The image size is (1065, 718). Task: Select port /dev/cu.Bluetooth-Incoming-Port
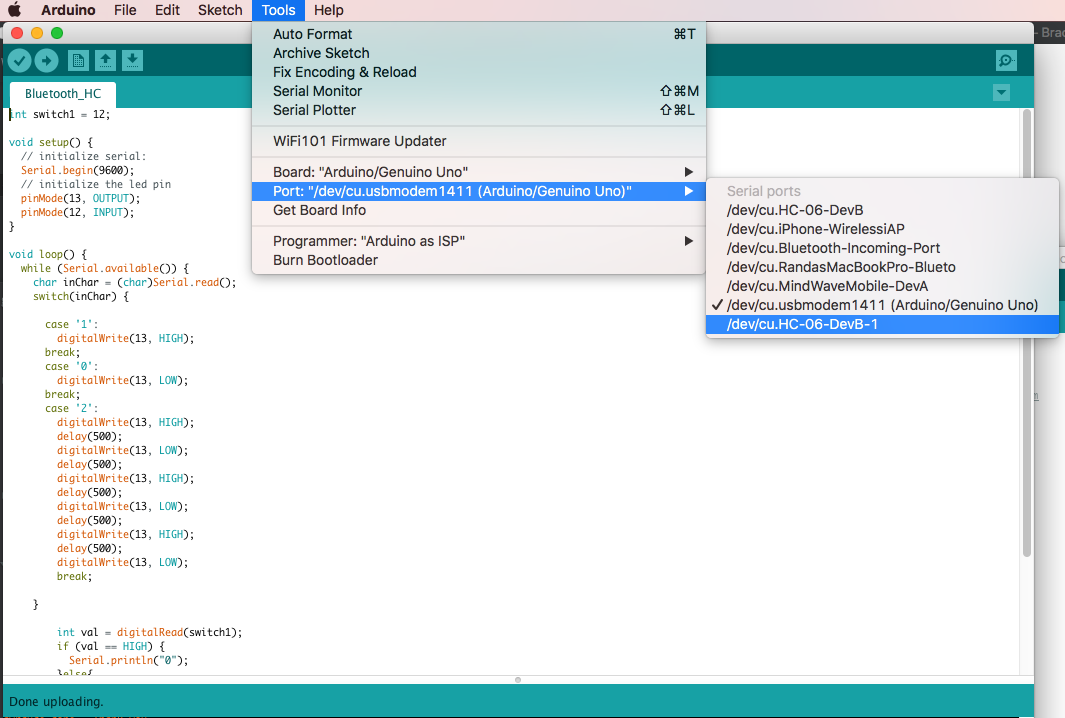(x=882, y=248)
